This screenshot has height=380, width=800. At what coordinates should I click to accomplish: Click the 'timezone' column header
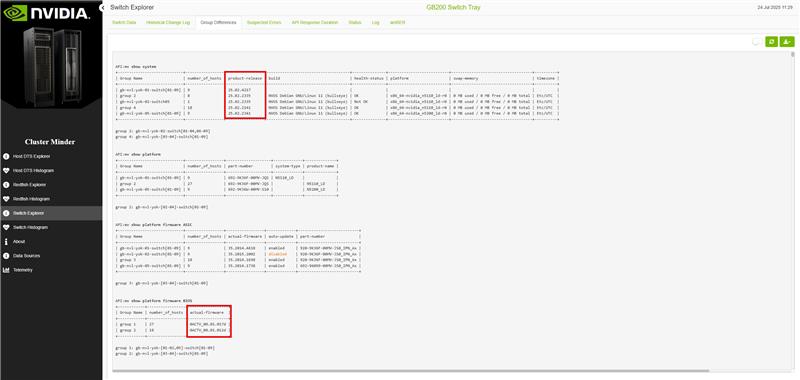click(545, 79)
